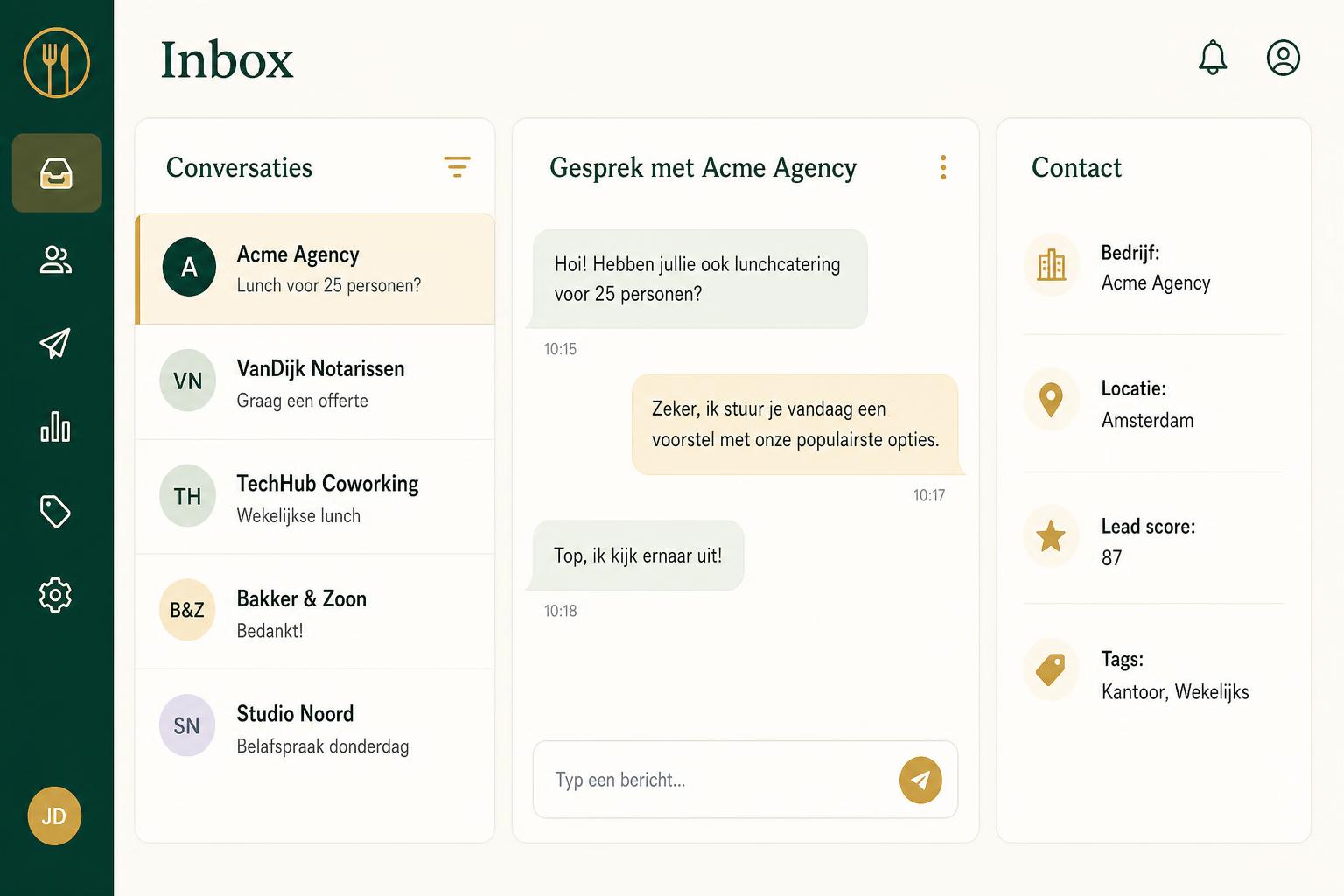The width and height of the screenshot is (1344, 896).
Task: Select the Bakker & Zoon conversation
Action: [x=315, y=612]
